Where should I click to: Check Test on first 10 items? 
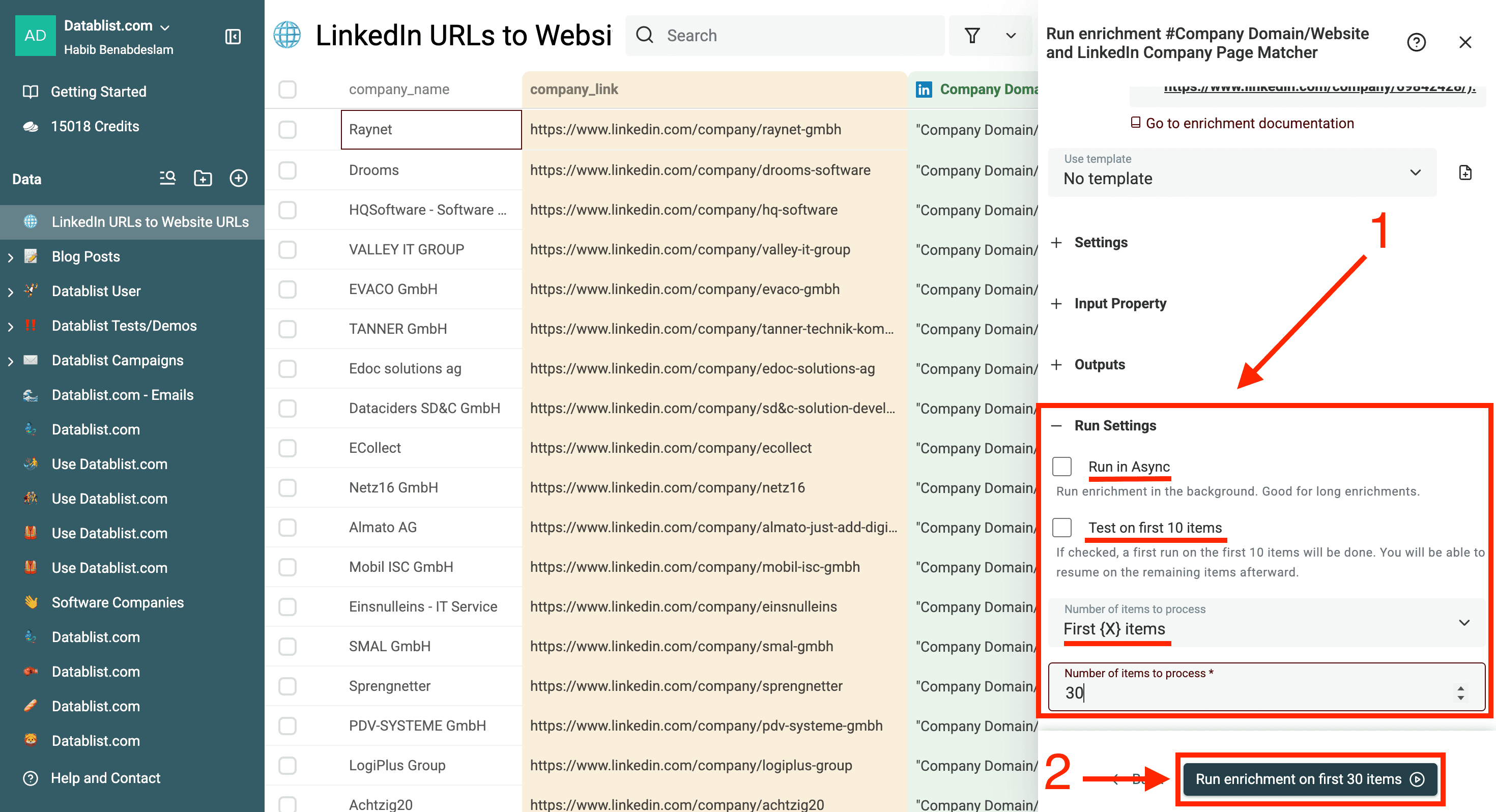click(1062, 528)
